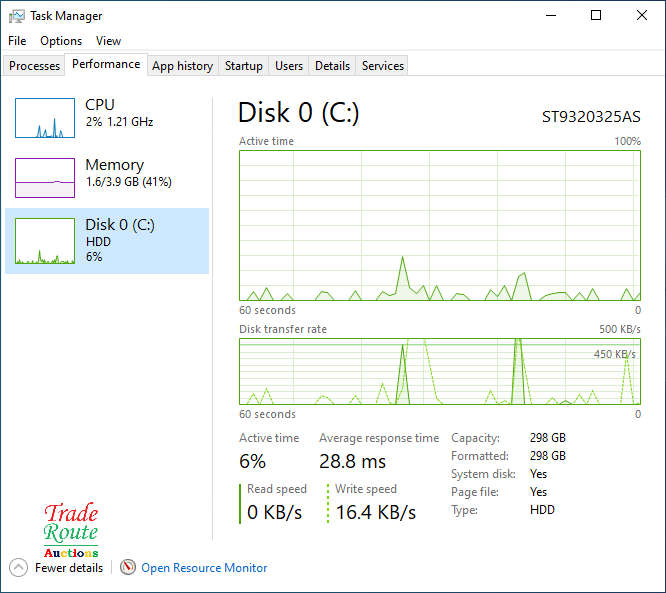Click the Resource Monitor gauge icon

pyautogui.click(x=127, y=567)
